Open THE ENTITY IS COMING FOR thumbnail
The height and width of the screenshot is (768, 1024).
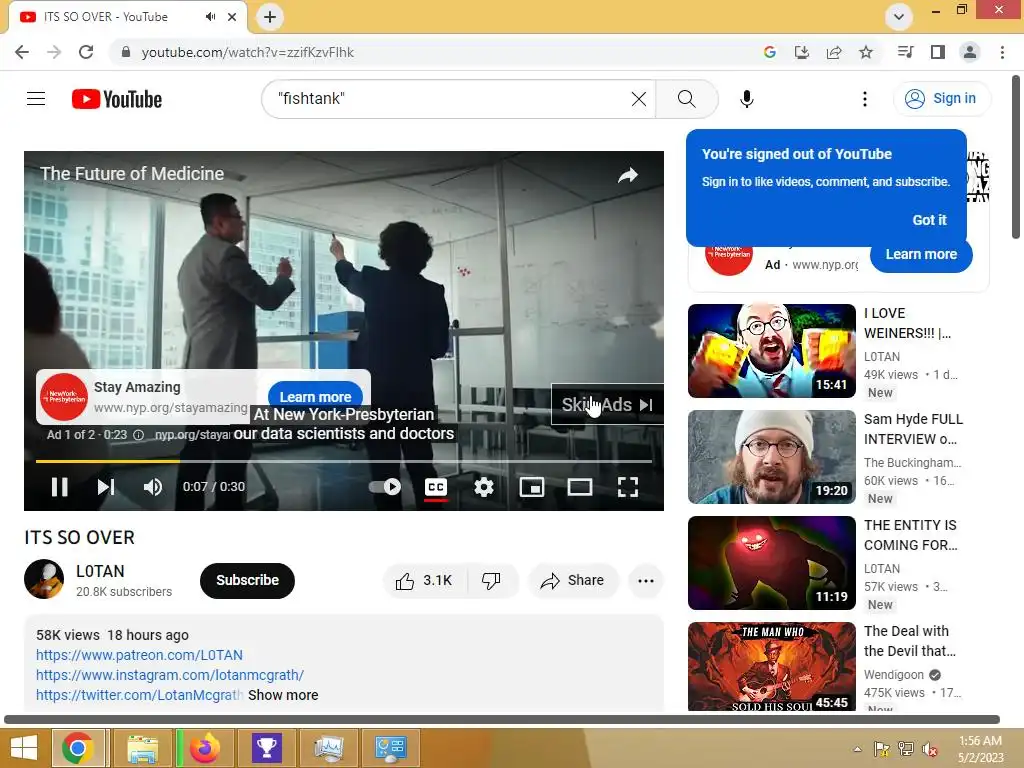[x=771, y=562]
